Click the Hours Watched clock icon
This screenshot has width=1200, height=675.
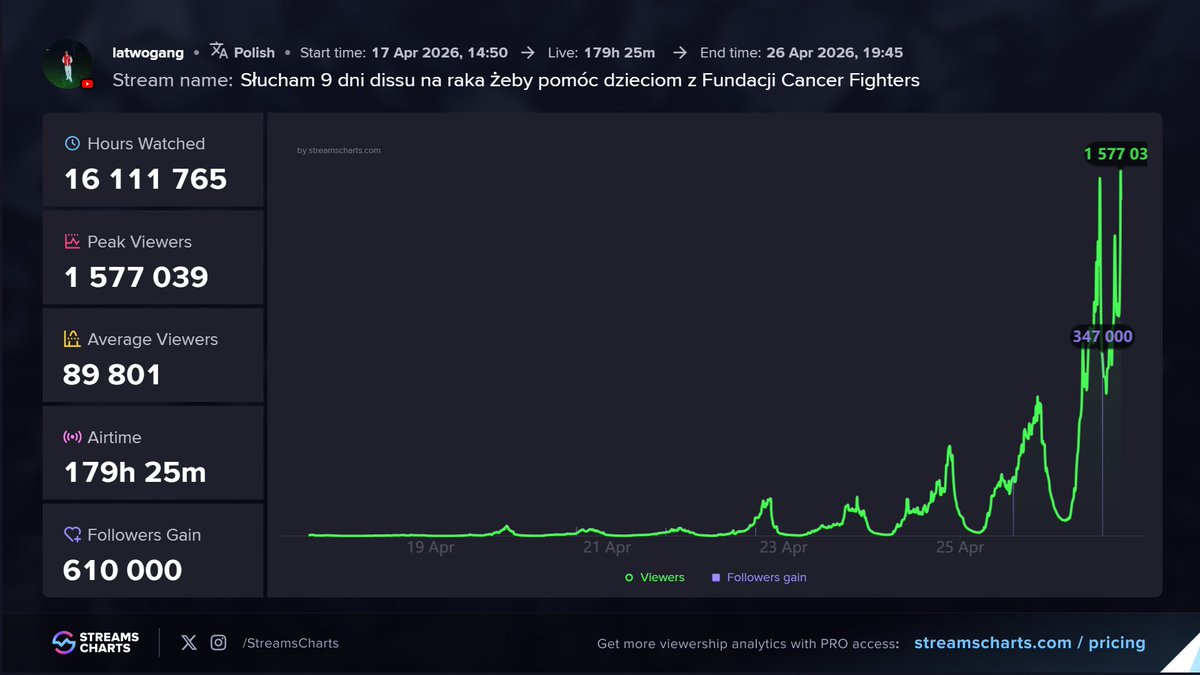(x=72, y=143)
